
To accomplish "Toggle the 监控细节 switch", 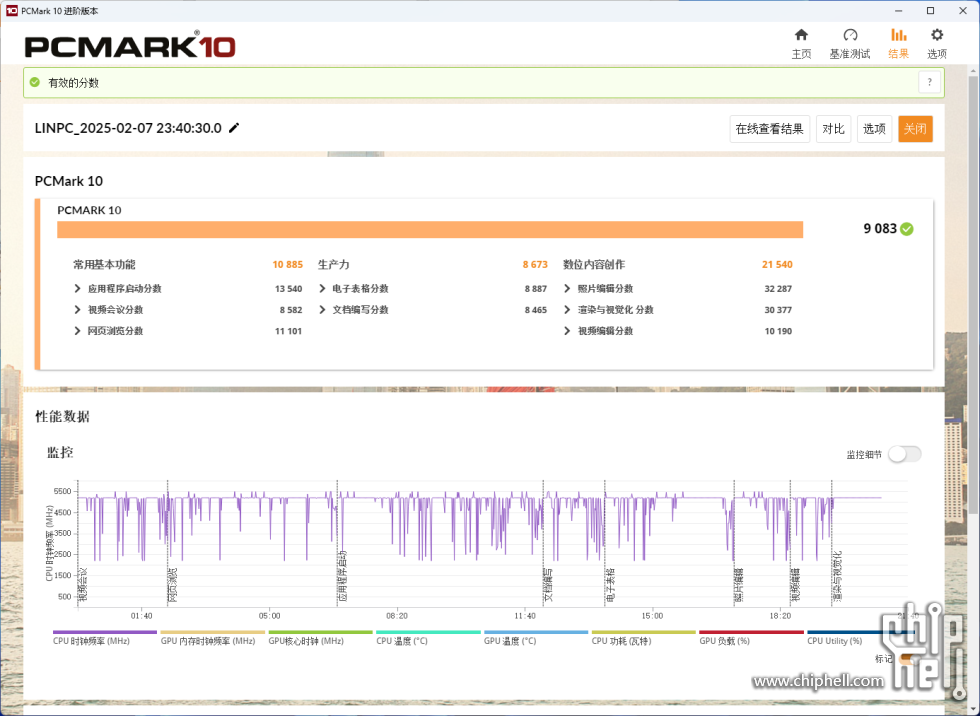I will 905,454.
